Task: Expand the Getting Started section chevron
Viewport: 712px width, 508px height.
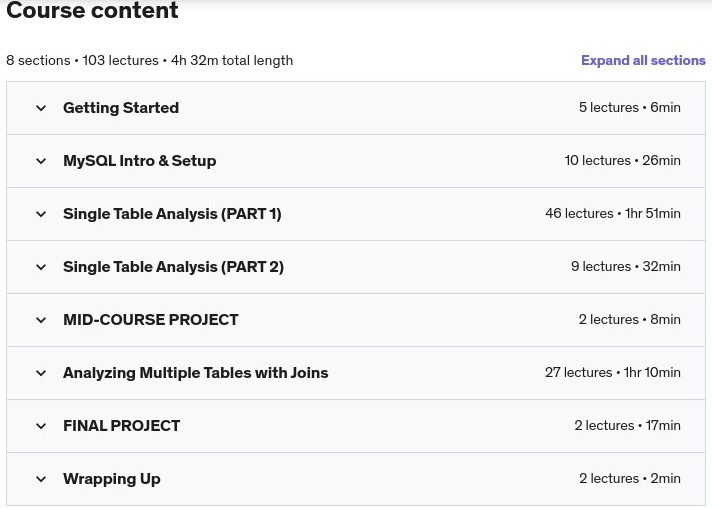Action: point(41,108)
